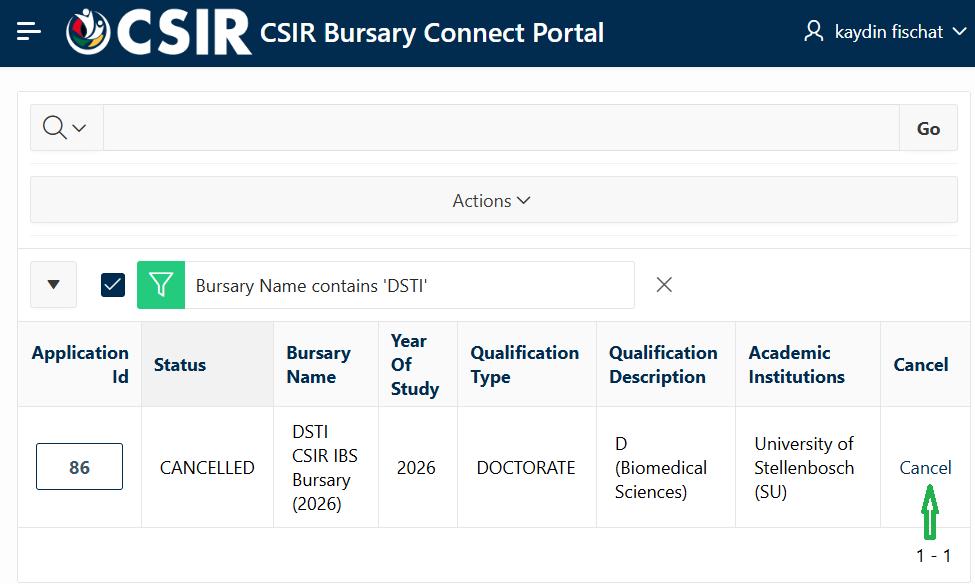Edit the Bursary Name contains 'DSTI' filter
The width and height of the screenshot is (975, 584).
pos(312,285)
